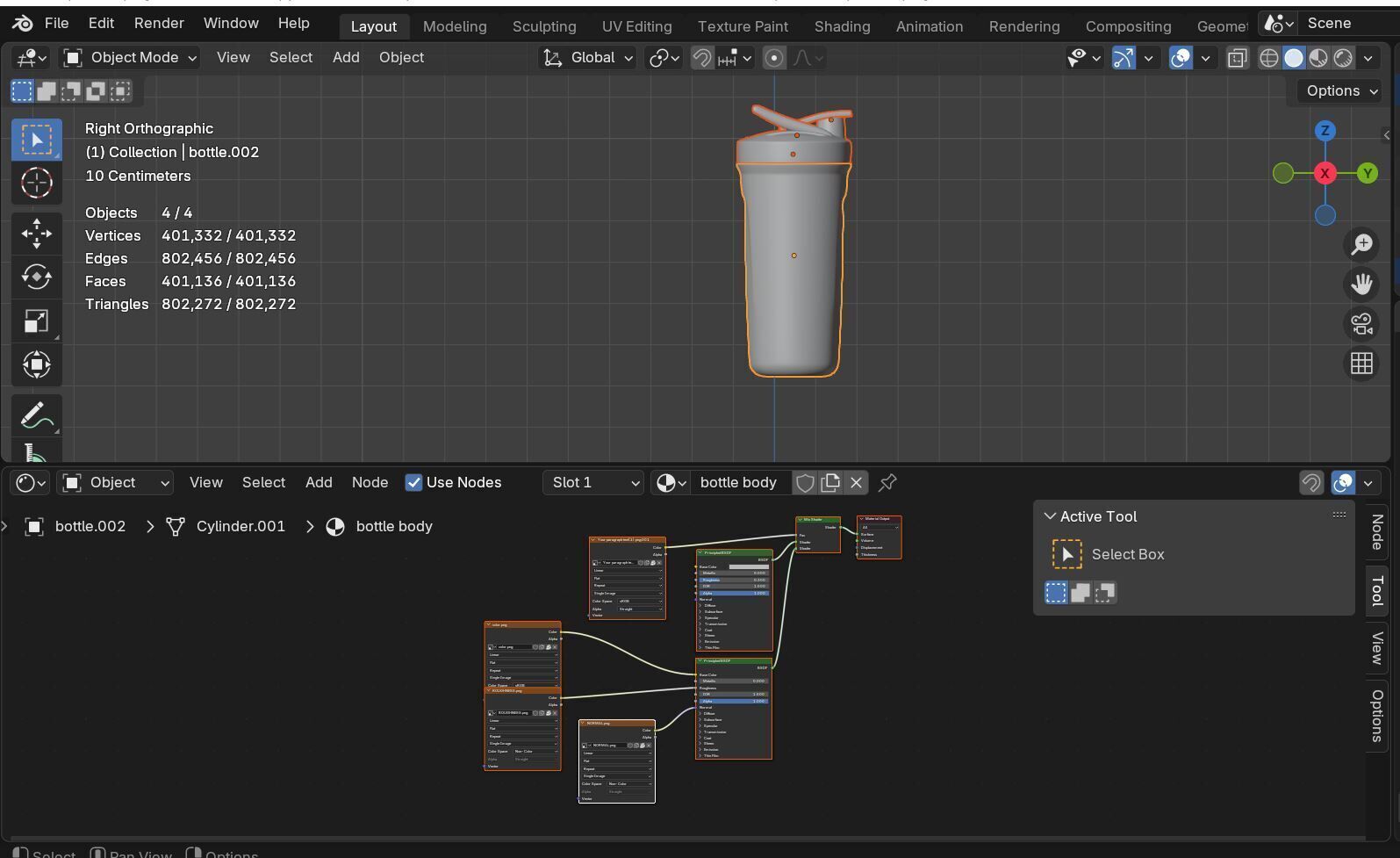The image size is (1400, 858).
Task: Select the 3D Cursor tool
Action: [37, 183]
